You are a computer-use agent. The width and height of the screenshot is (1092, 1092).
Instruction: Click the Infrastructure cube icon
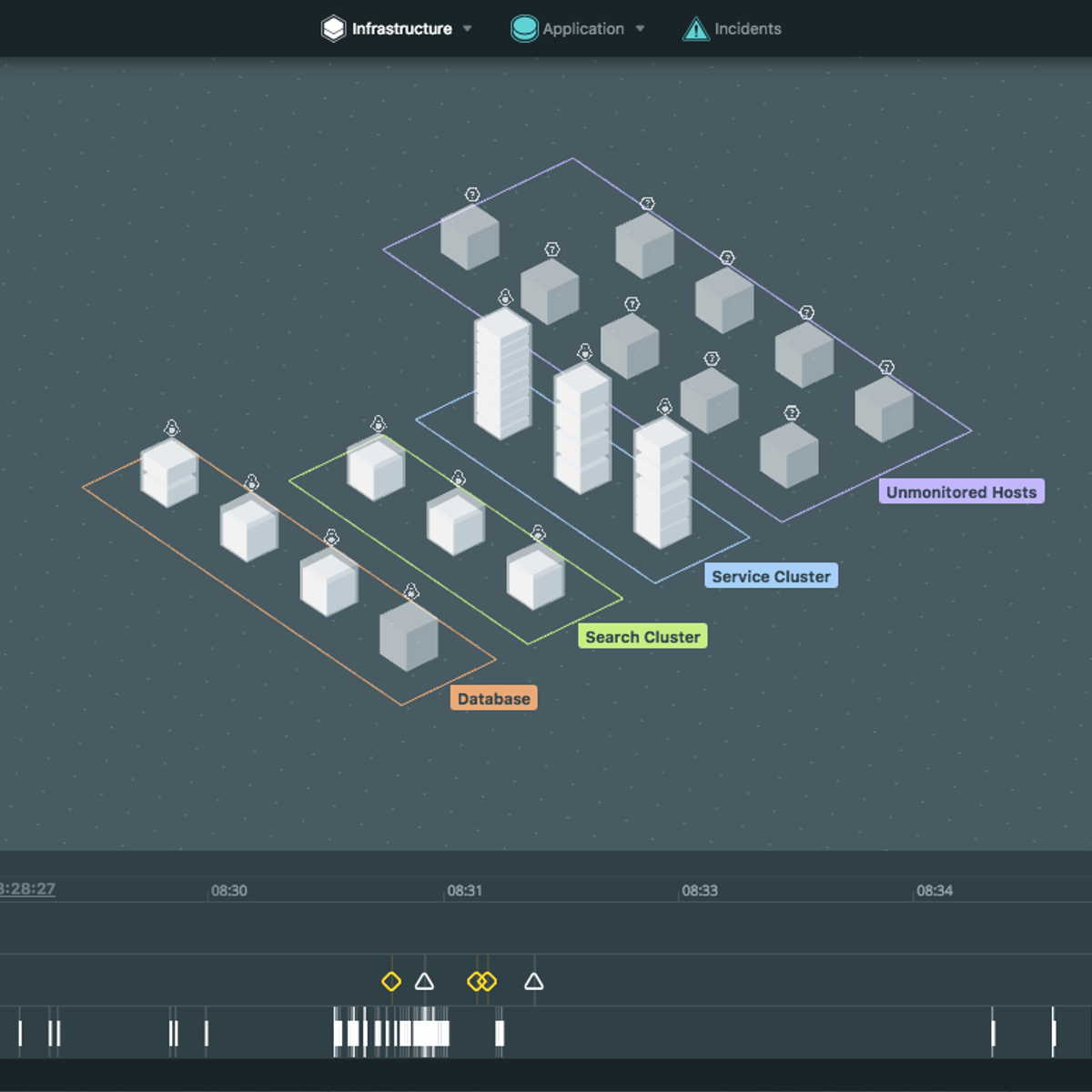333,29
